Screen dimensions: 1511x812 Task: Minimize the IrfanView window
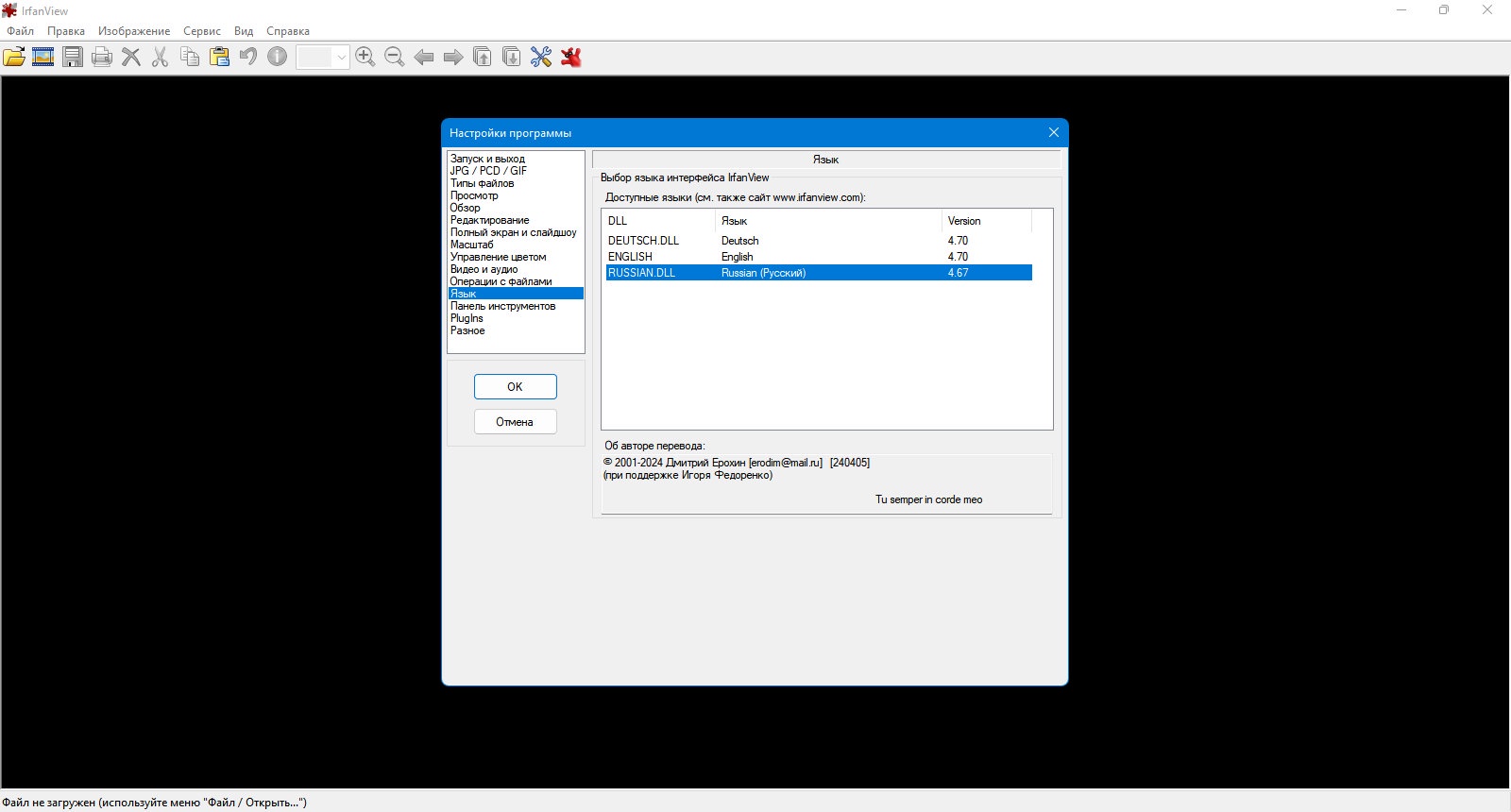click(x=1401, y=10)
